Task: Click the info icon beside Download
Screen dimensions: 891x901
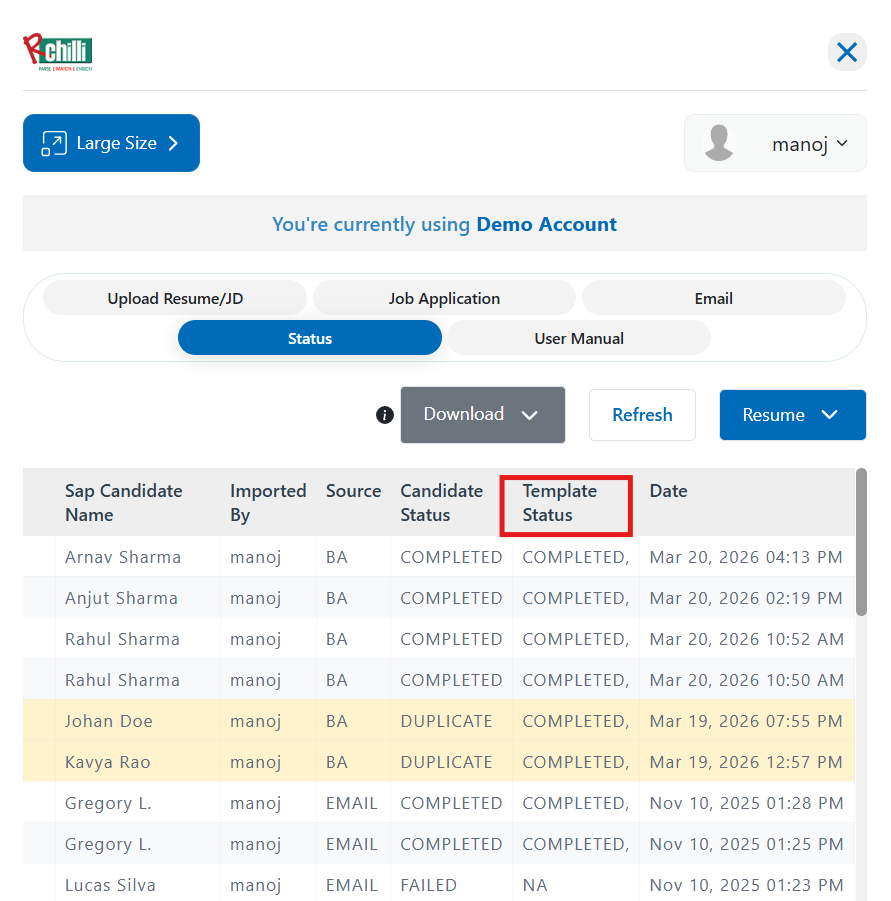Action: click(385, 415)
